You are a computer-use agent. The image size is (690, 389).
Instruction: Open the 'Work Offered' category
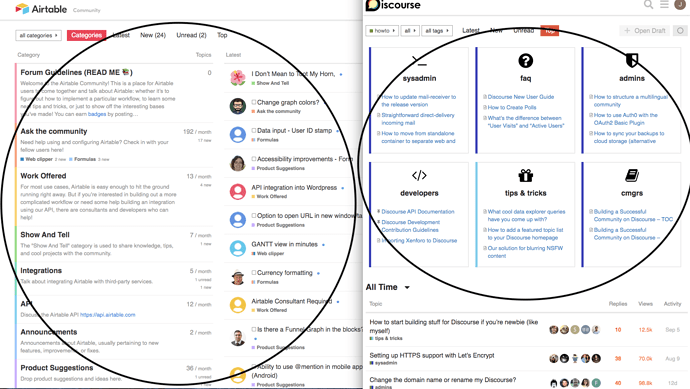43,176
